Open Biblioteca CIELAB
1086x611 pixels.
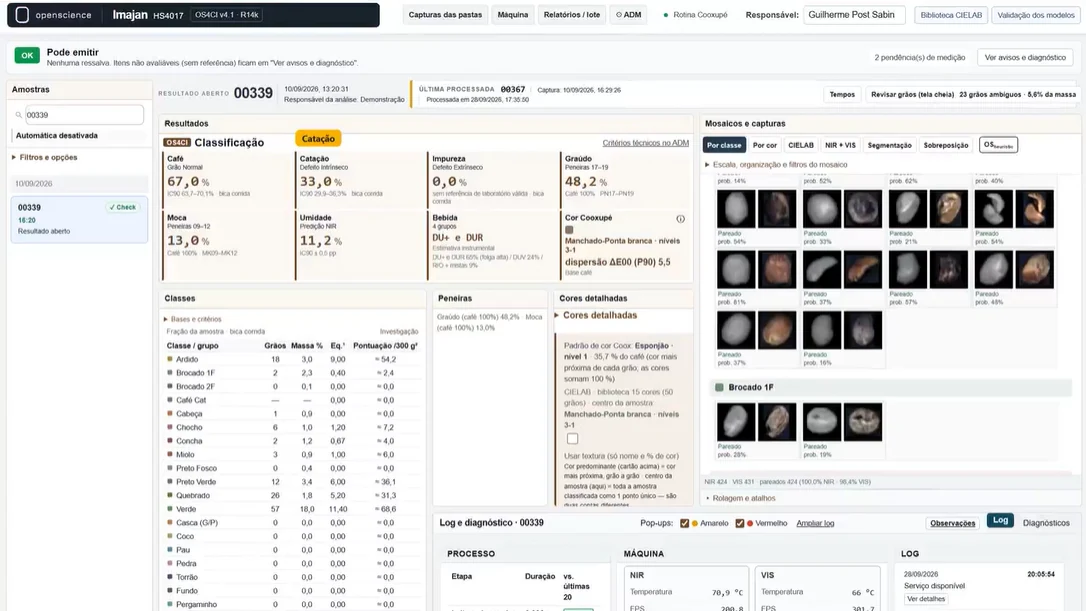coord(951,15)
